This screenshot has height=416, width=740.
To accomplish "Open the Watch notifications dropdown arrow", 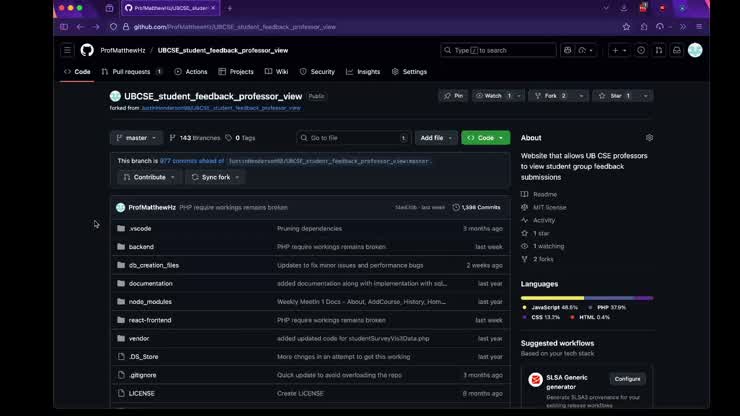I will (x=519, y=96).
